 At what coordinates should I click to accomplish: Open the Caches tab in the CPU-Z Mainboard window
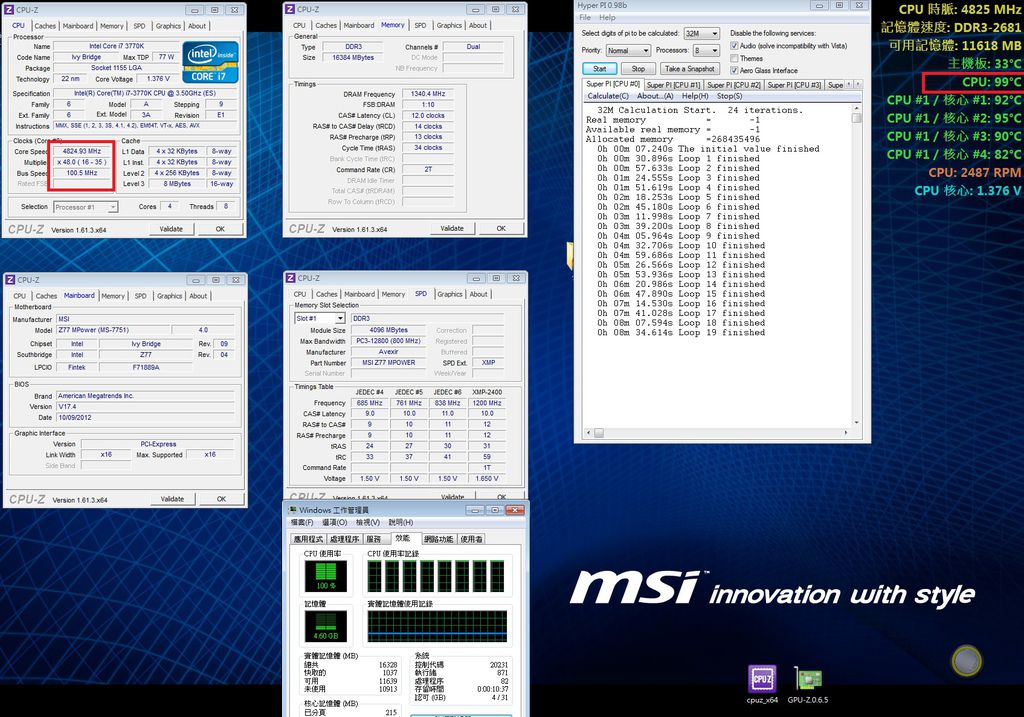[46, 296]
